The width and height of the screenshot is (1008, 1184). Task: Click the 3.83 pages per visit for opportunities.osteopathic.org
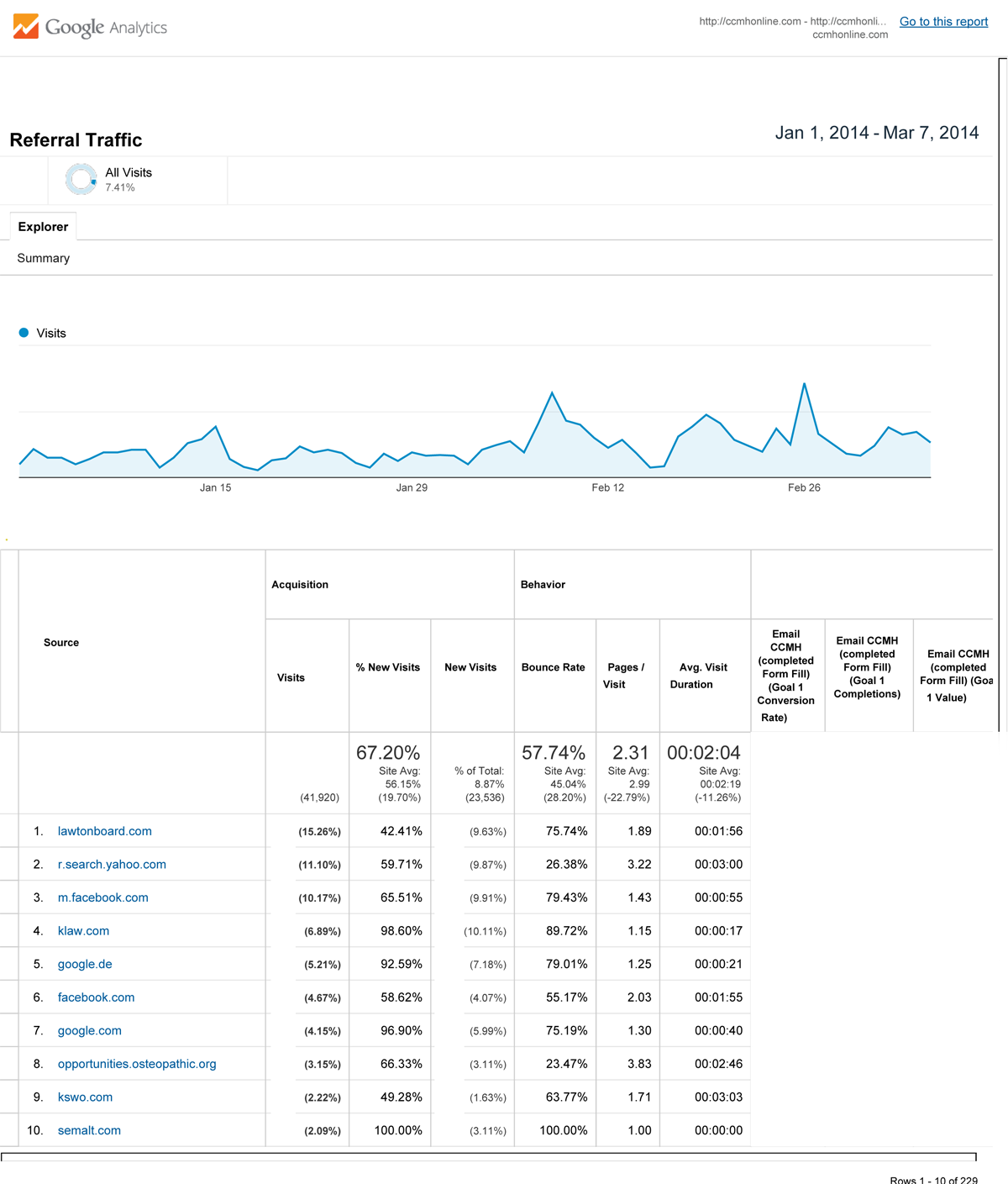coord(639,1064)
